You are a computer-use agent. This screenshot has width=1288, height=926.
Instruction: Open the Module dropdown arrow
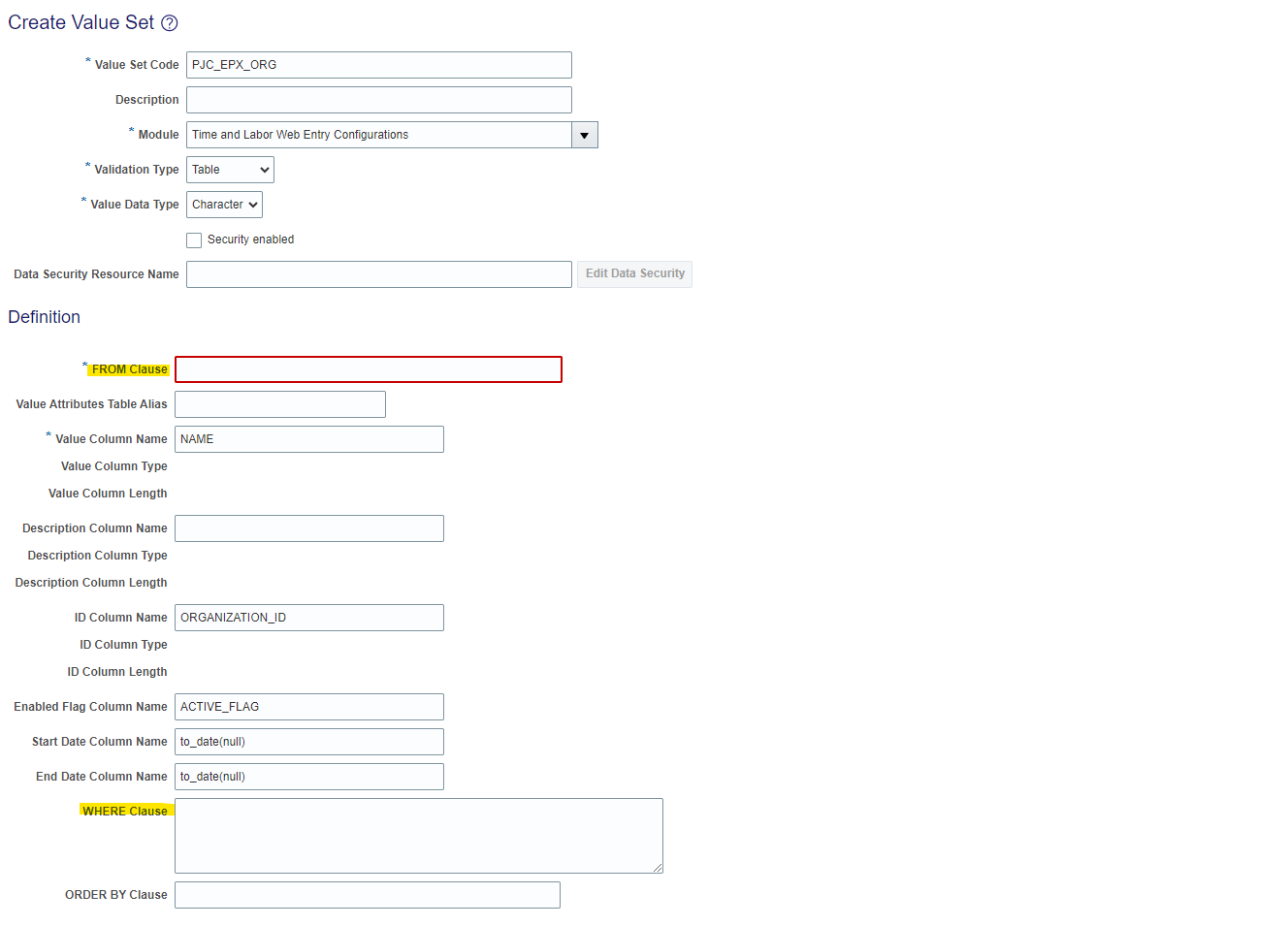coord(585,134)
